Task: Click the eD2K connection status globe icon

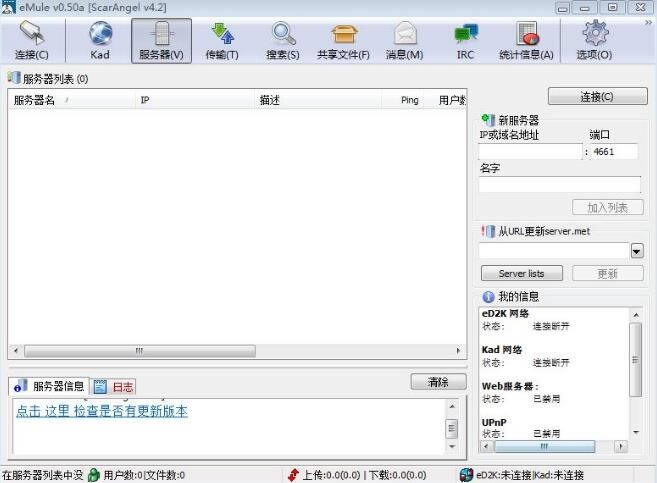Action: (x=466, y=475)
